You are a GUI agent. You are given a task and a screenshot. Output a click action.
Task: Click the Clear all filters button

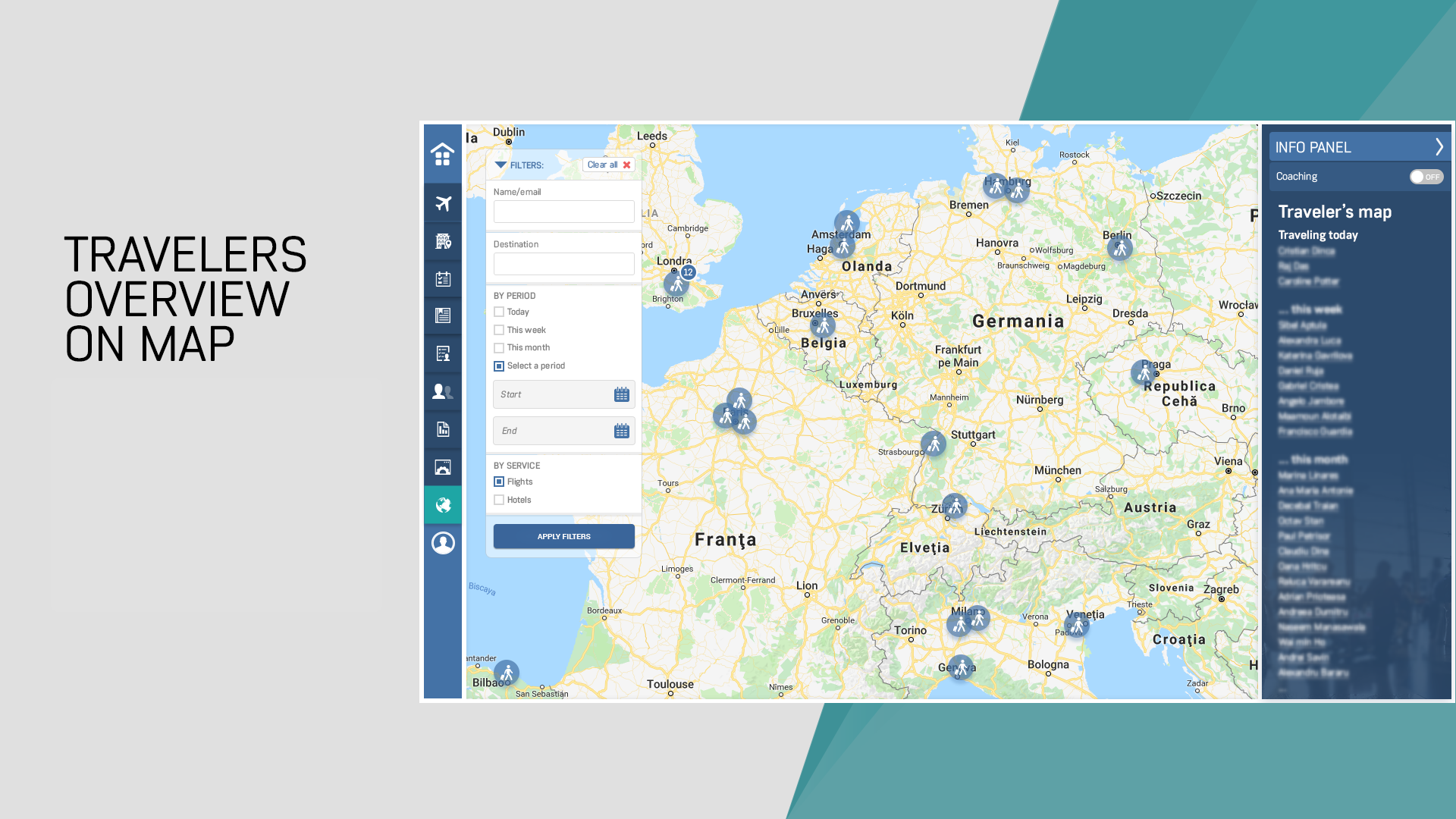click(608, 165)
